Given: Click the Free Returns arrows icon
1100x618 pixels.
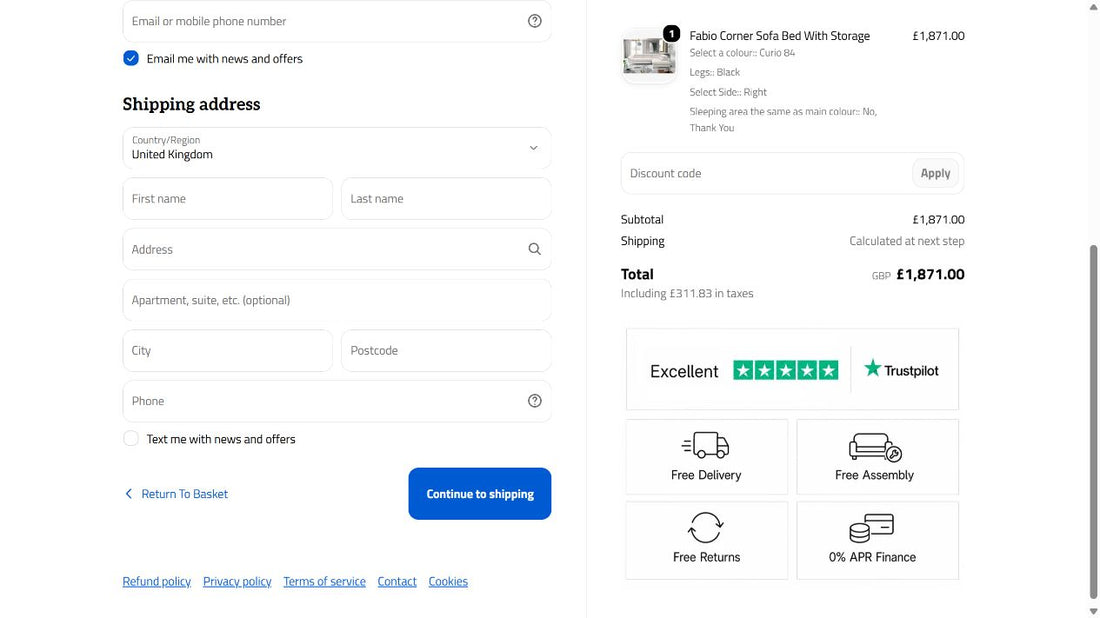Looking at the screenshot, I should click(706, 528).
